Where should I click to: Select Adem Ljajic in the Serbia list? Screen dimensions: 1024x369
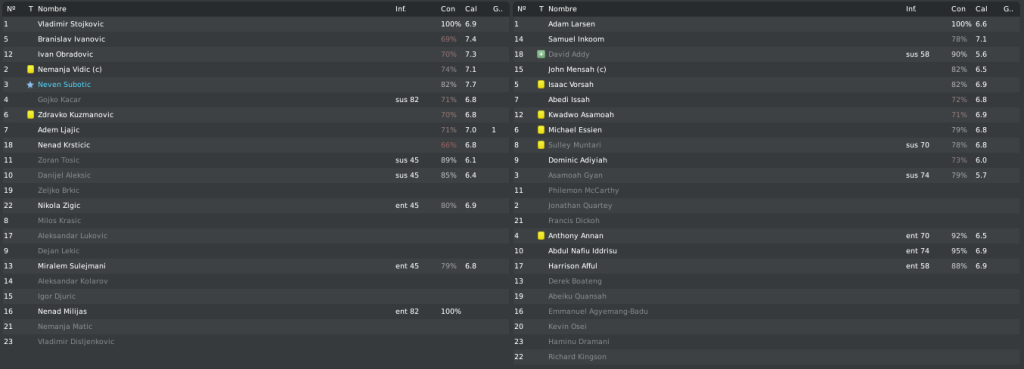(x=255, y=130)
